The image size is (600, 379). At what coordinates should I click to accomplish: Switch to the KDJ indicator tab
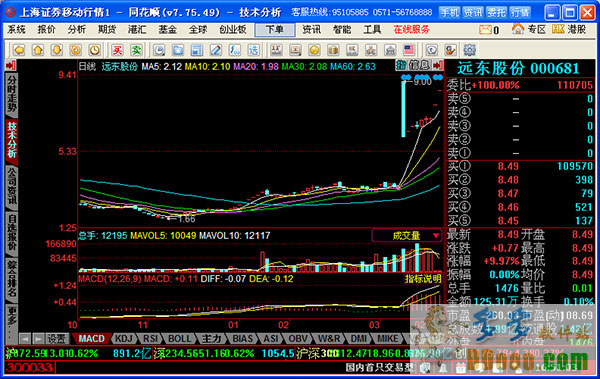[124, 339]
